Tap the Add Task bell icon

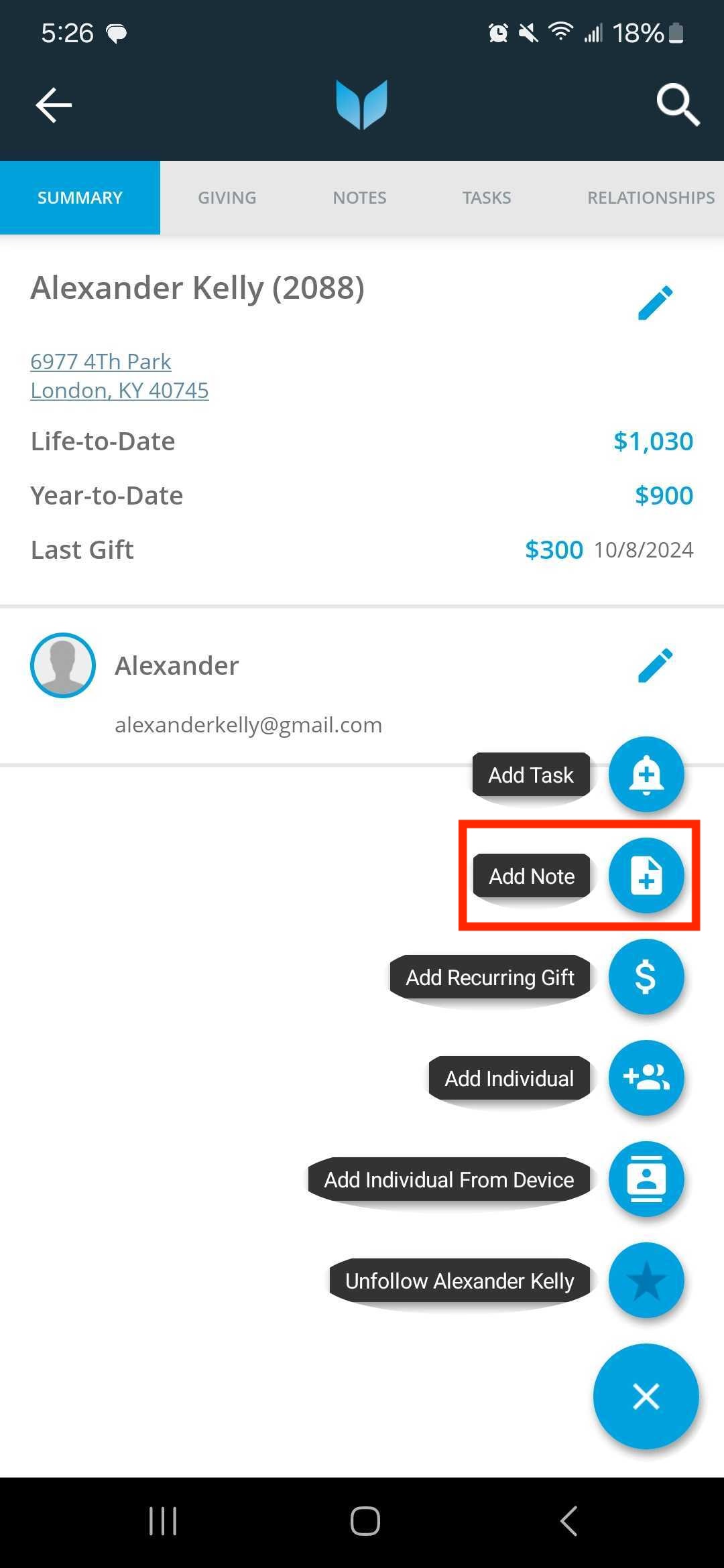point(646,775)
